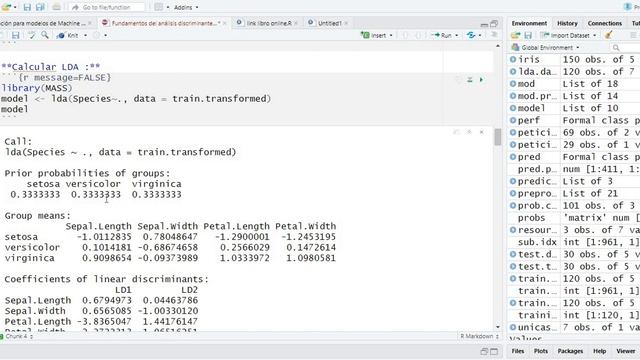640x360 pixels.
Task: Click the load workspace icon
Action: click(516, 36)
